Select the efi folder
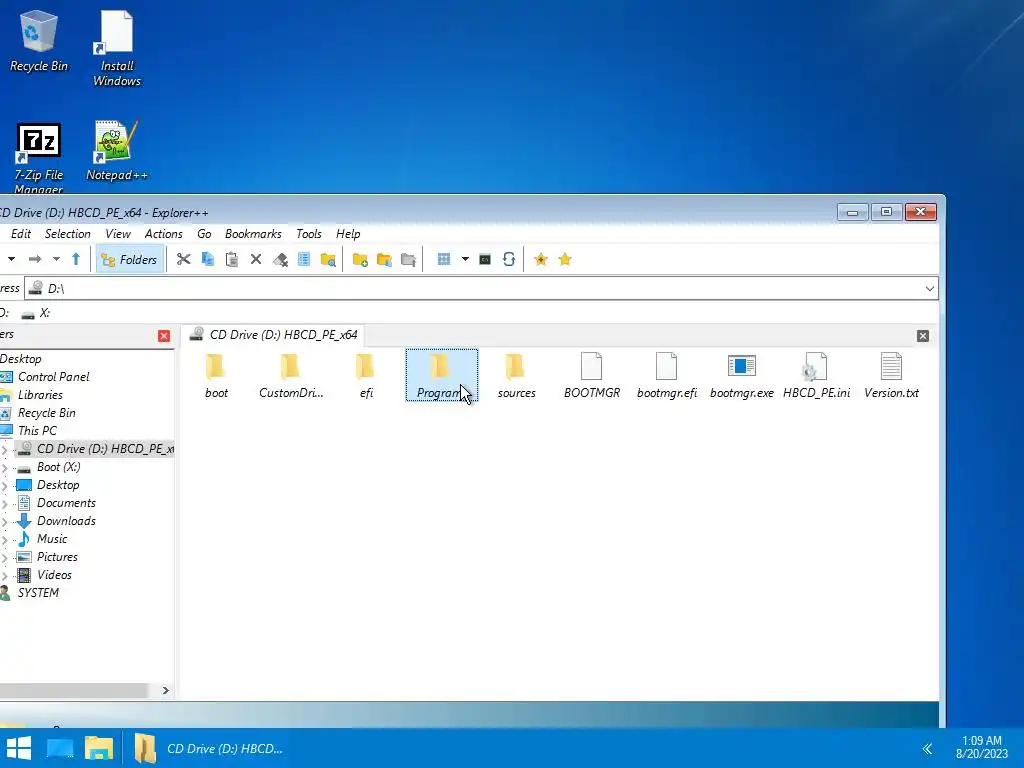1024x768 pixels. 366,376
